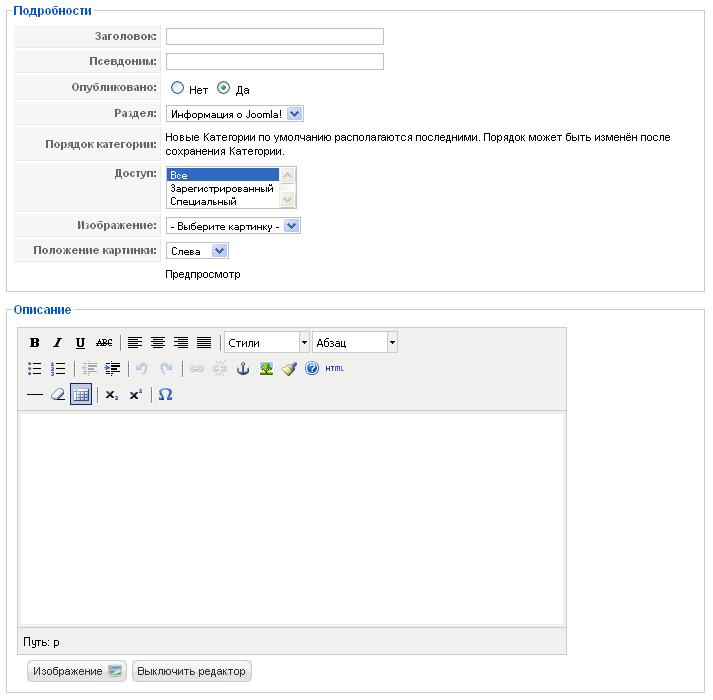The image size is (713, 700).
Task: Open editor help question mark icon
Action: click(x=312, y=368)
